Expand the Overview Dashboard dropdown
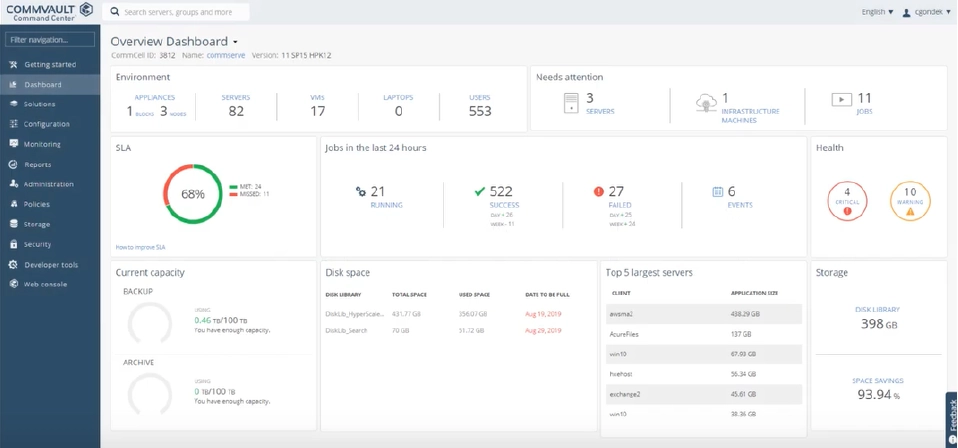Image resolution: width=958 pixels, height=448 pixels. click(236, 42)
